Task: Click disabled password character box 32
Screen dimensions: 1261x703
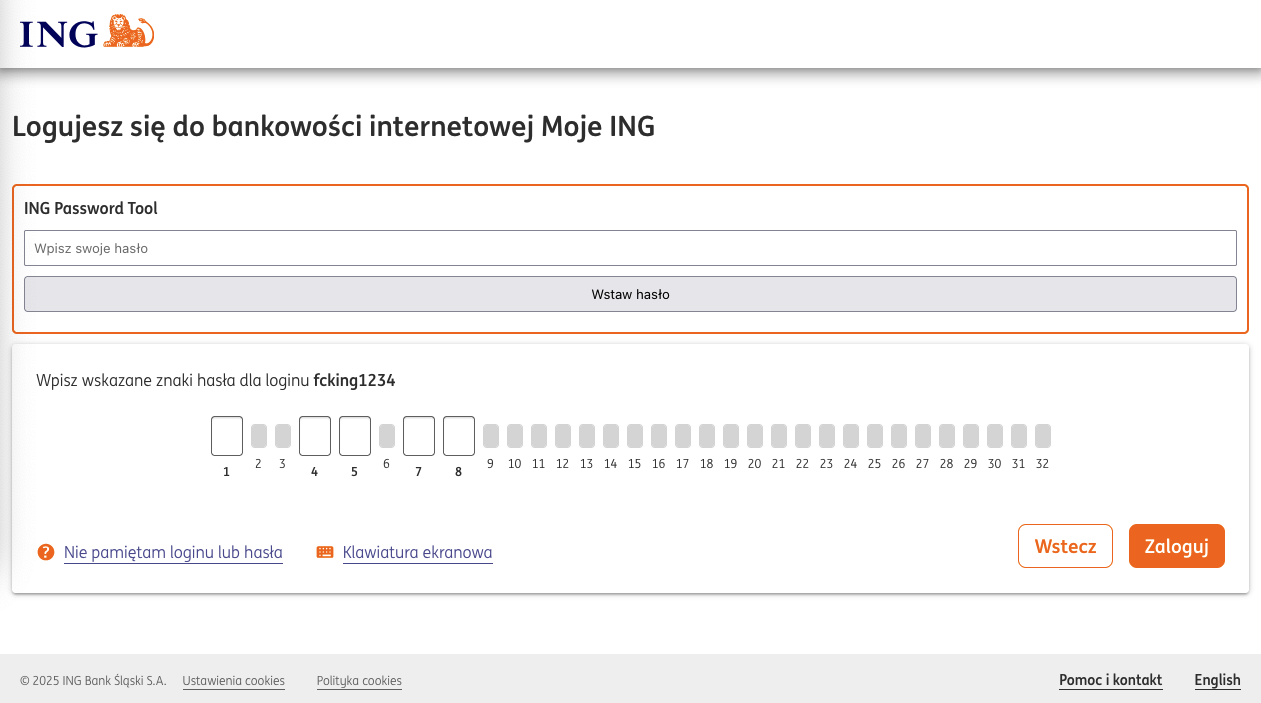Action: [1043, 436]
